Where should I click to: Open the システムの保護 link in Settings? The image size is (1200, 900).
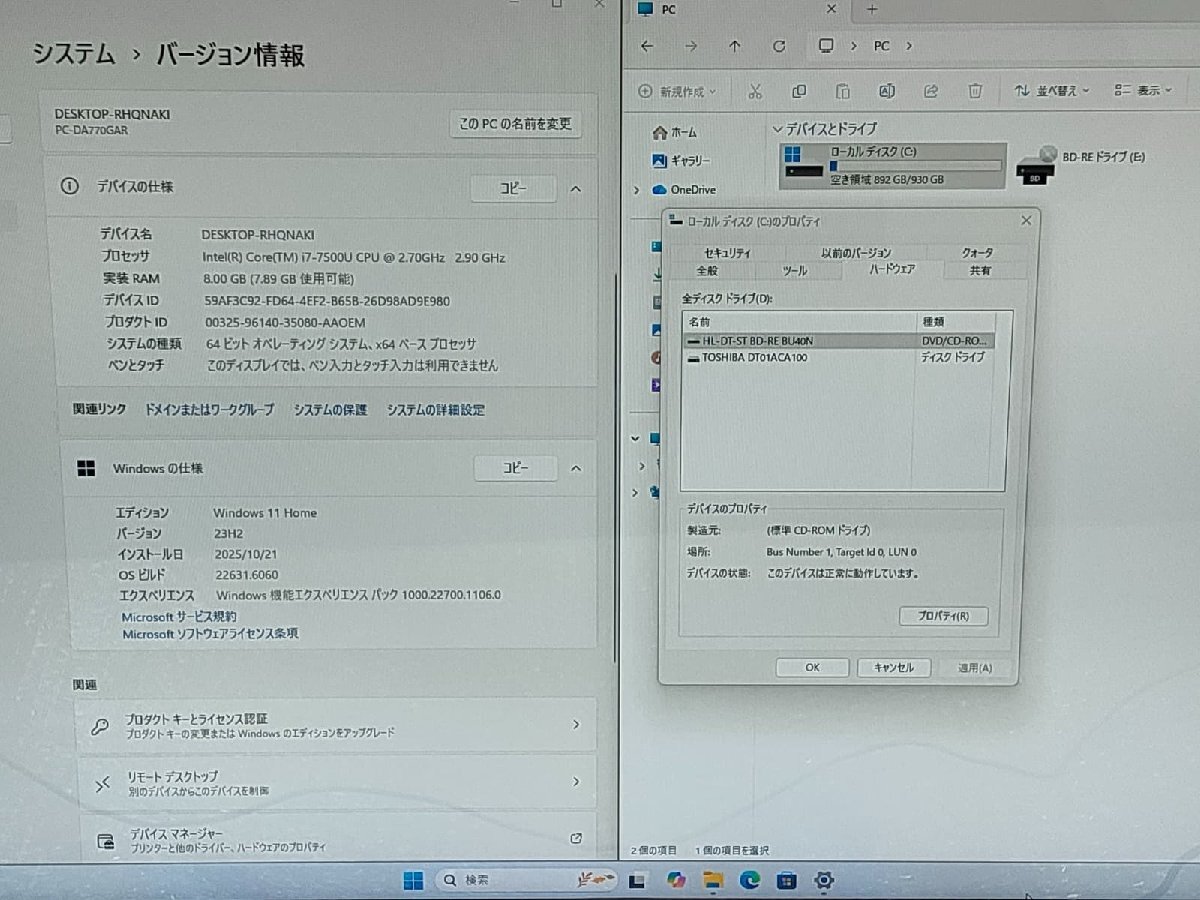329,410
